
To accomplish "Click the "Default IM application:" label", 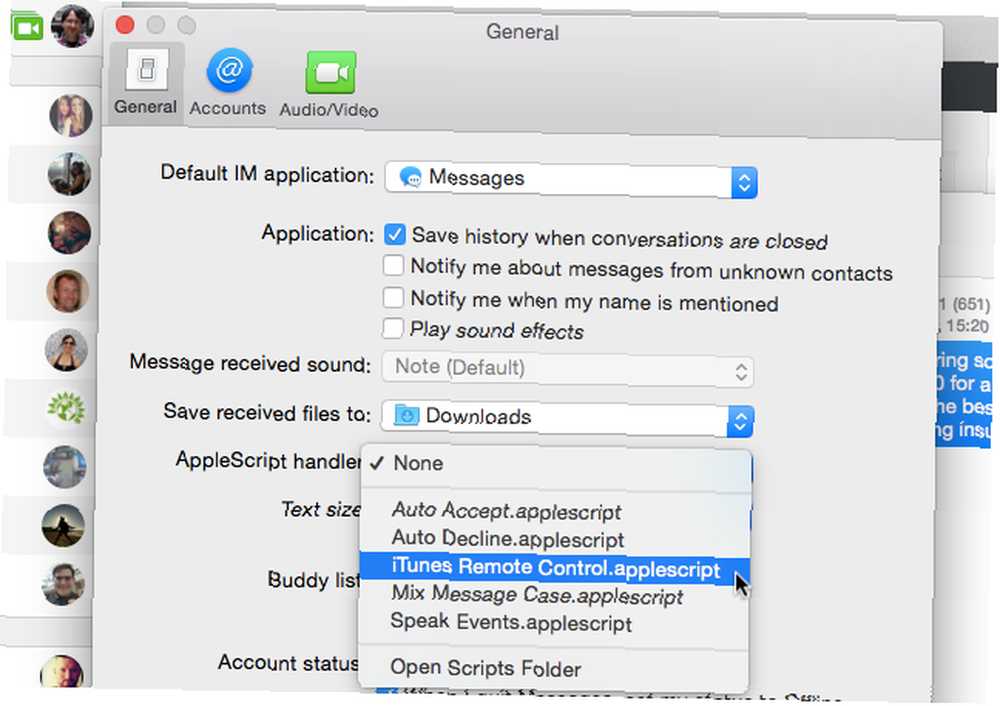I will (267, 174).
